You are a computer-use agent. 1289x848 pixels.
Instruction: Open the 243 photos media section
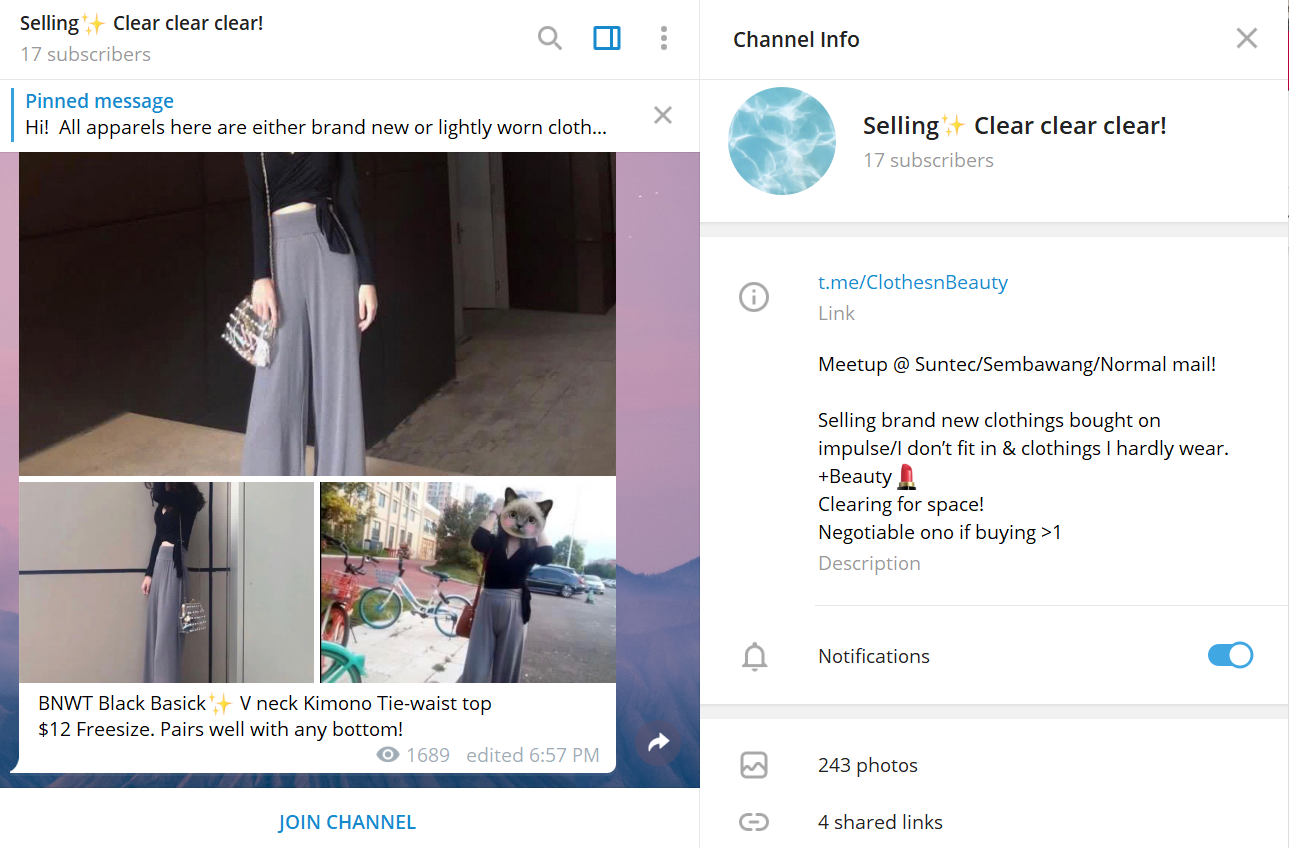[x=867, y=766]
